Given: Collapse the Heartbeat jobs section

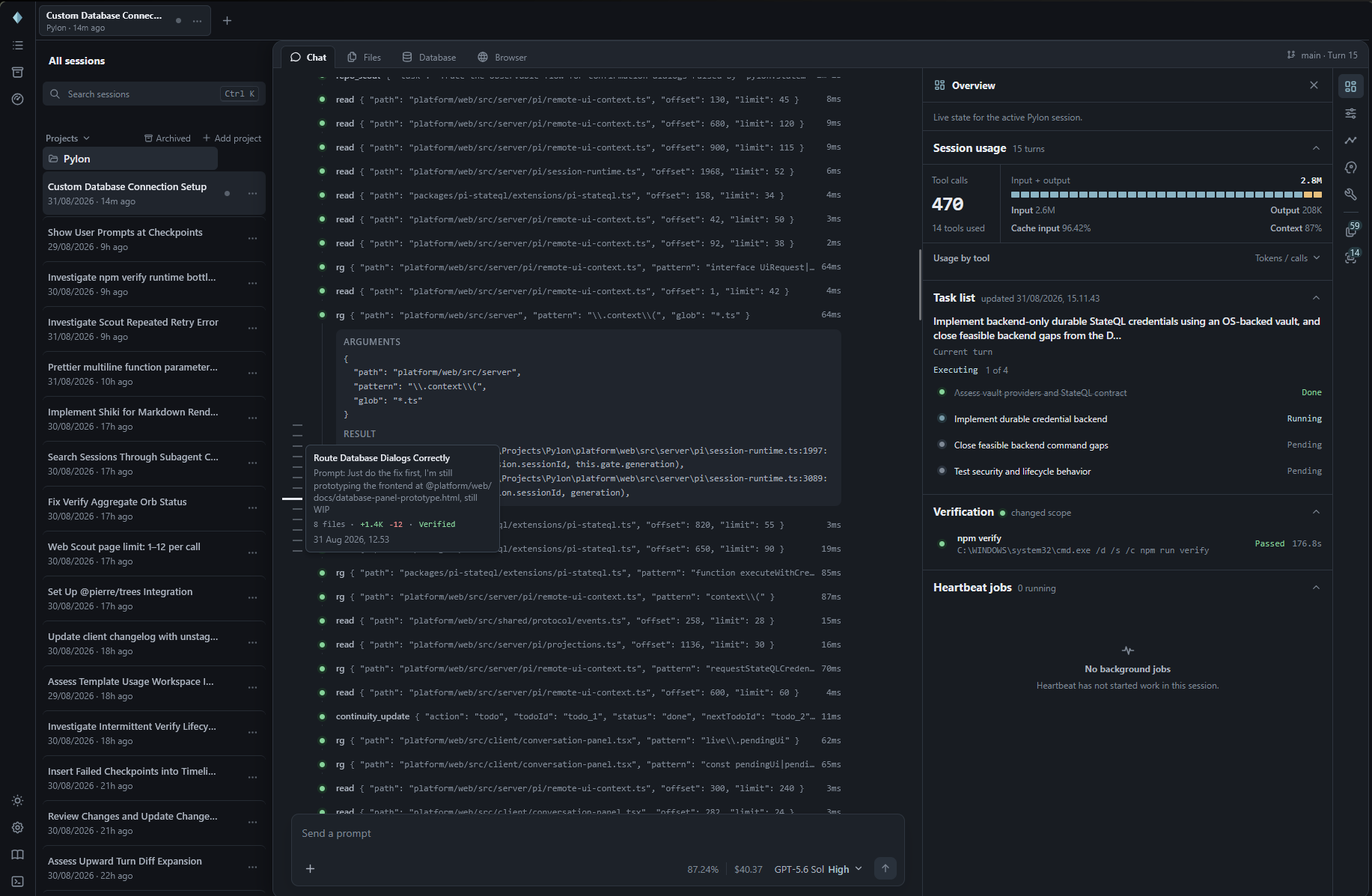Looking at the screenshot, I should (x=1316, y=588).
